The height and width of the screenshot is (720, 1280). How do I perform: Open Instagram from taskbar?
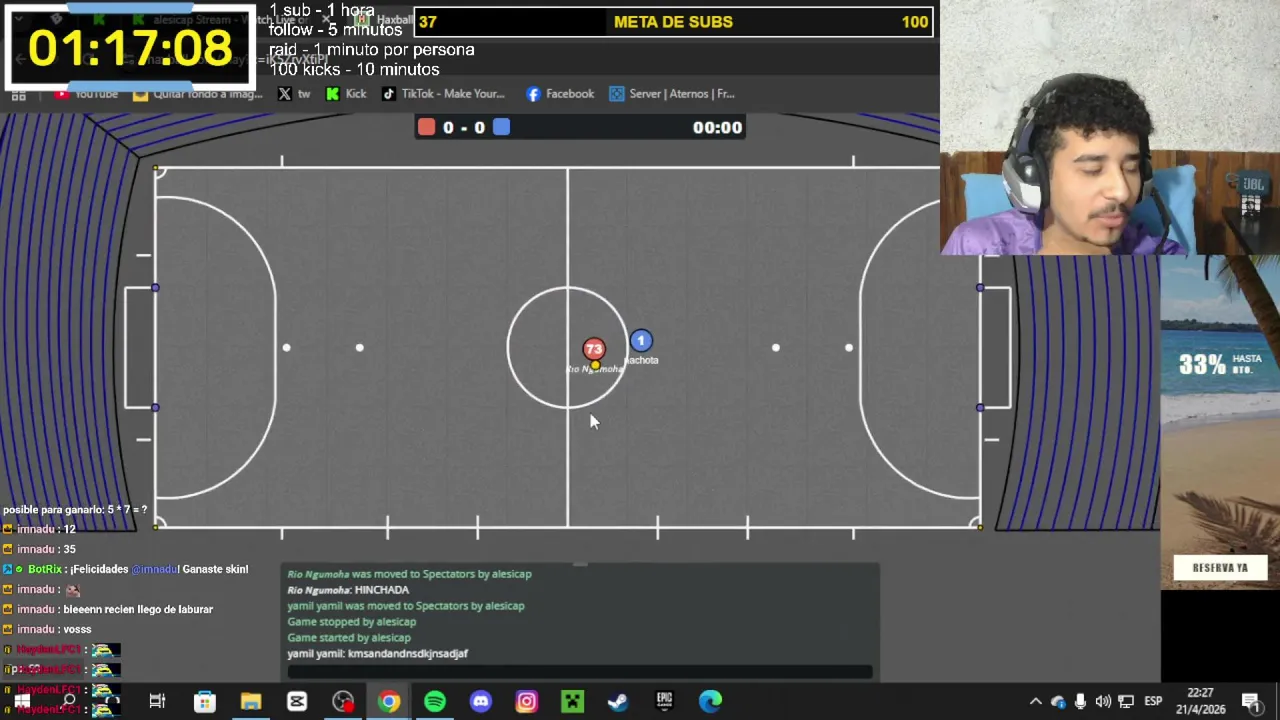click(x=526, y=701)
